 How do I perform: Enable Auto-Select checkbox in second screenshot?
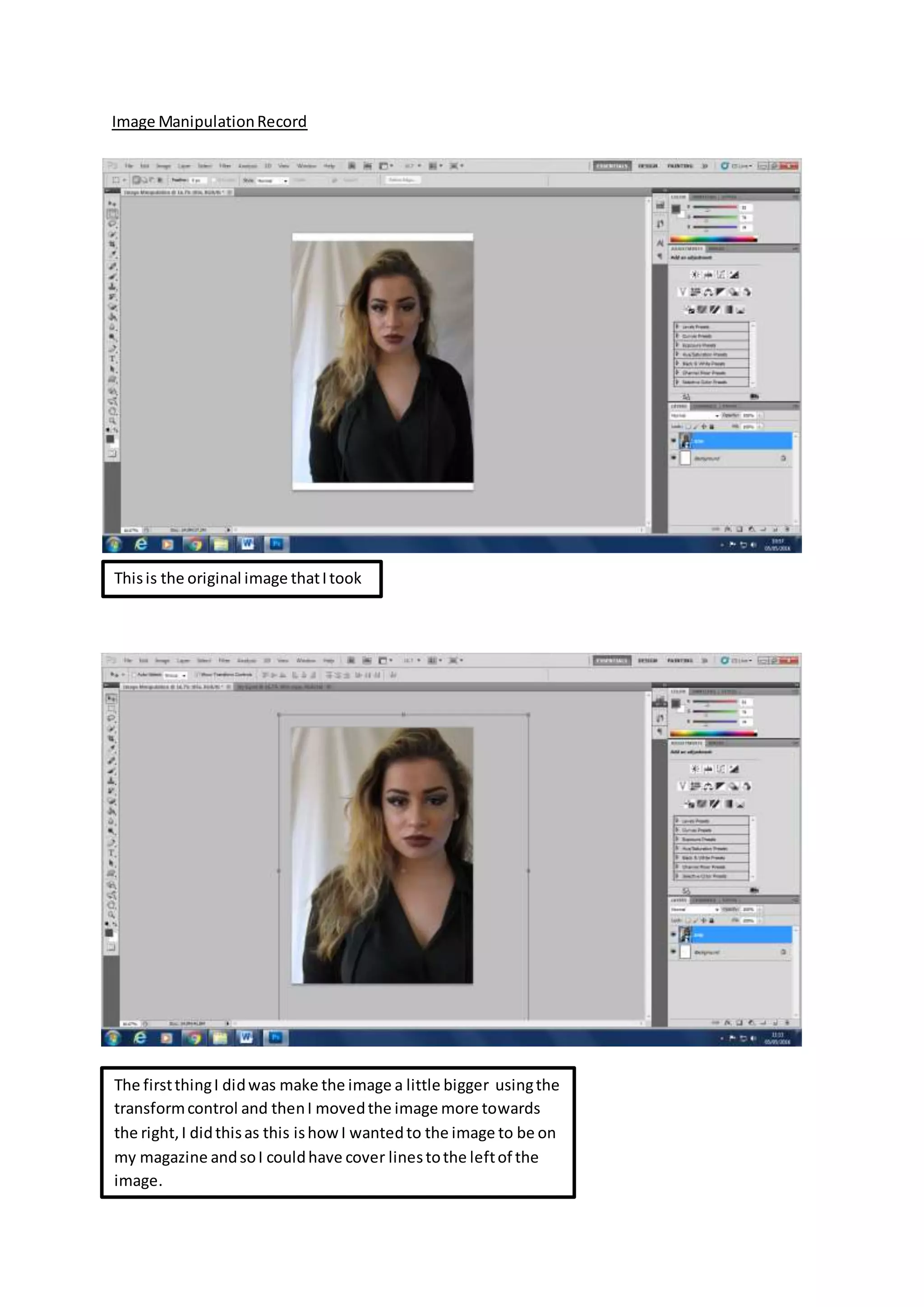click(134, 675)
